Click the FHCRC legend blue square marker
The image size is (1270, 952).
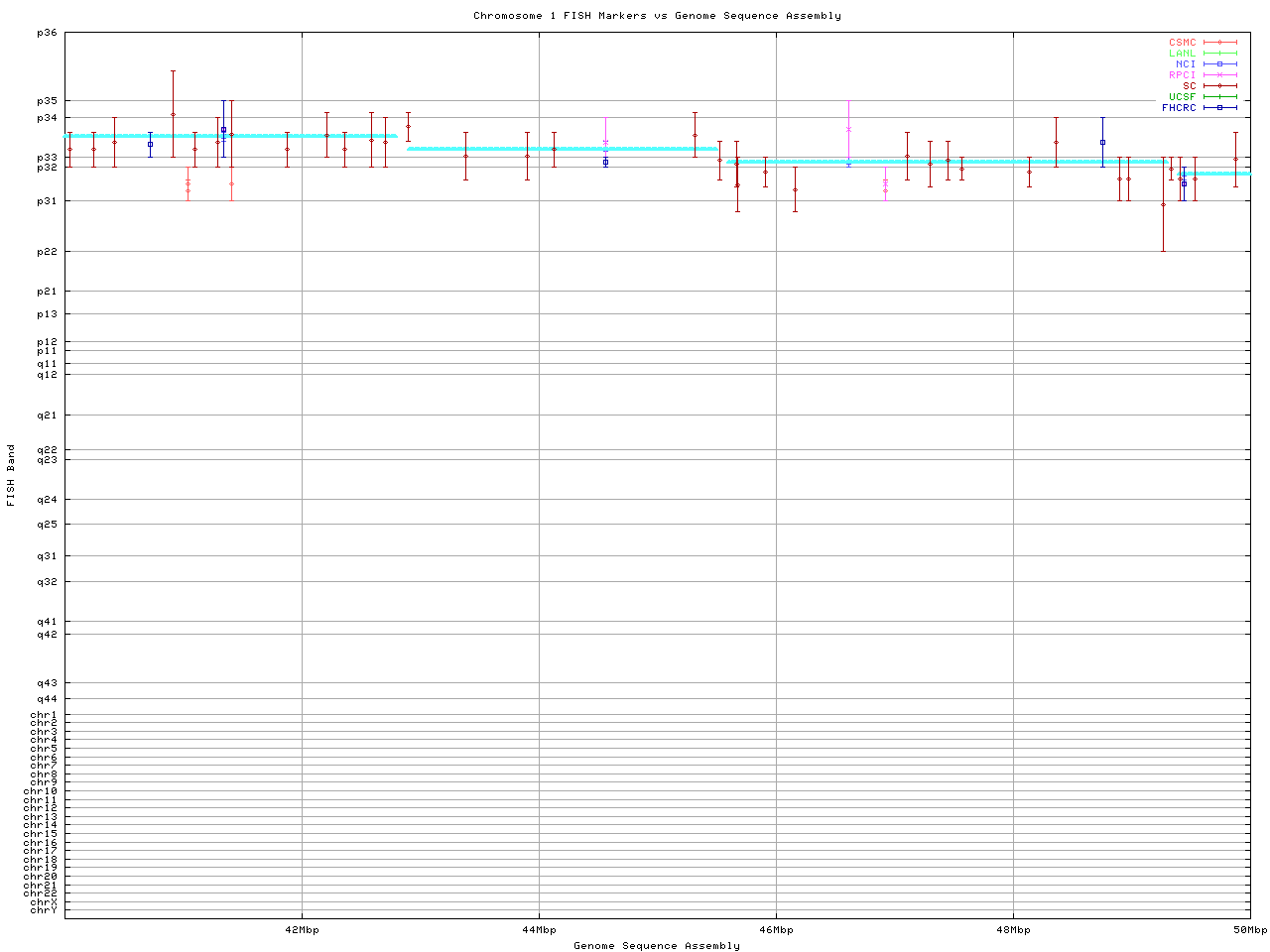pyautogui.click(x=1219, y=108)
